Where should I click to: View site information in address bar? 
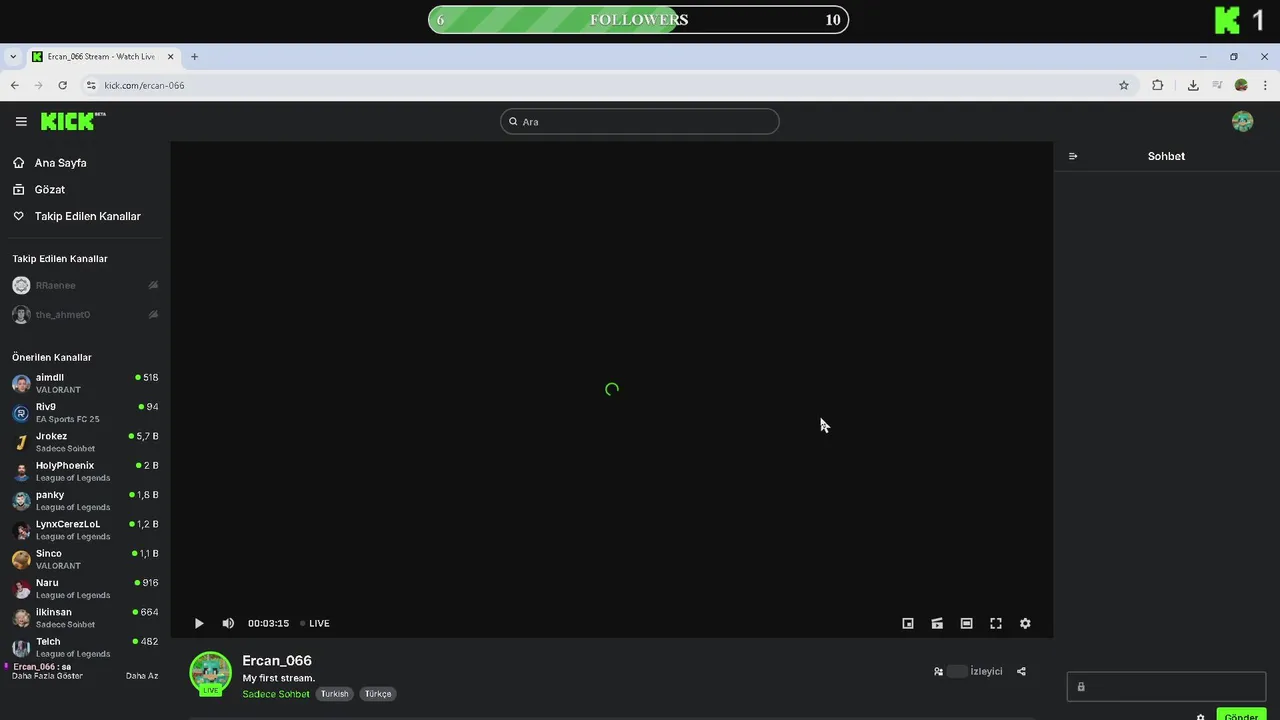91,86
